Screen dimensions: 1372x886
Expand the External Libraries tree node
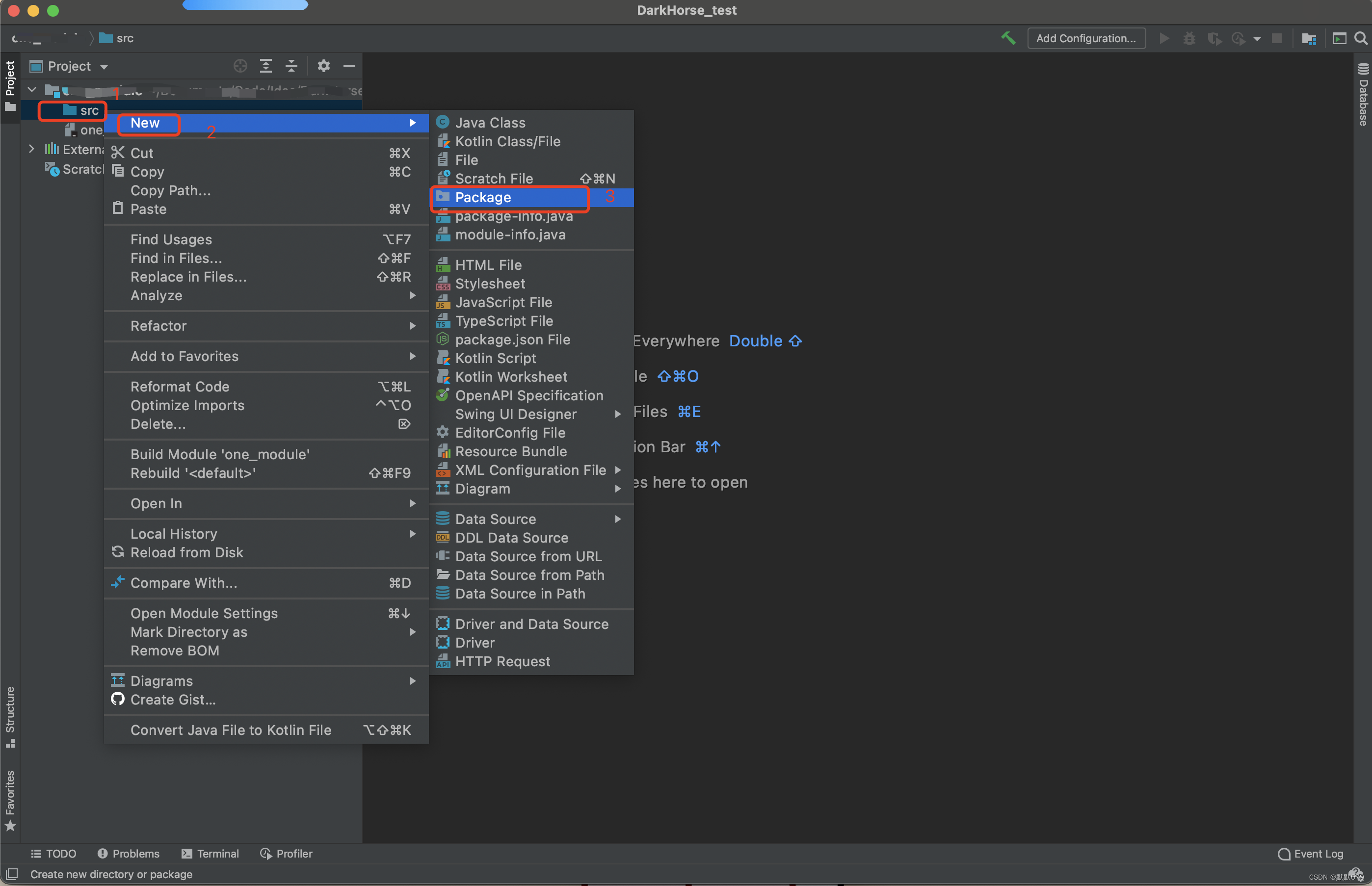click(32, 149)
